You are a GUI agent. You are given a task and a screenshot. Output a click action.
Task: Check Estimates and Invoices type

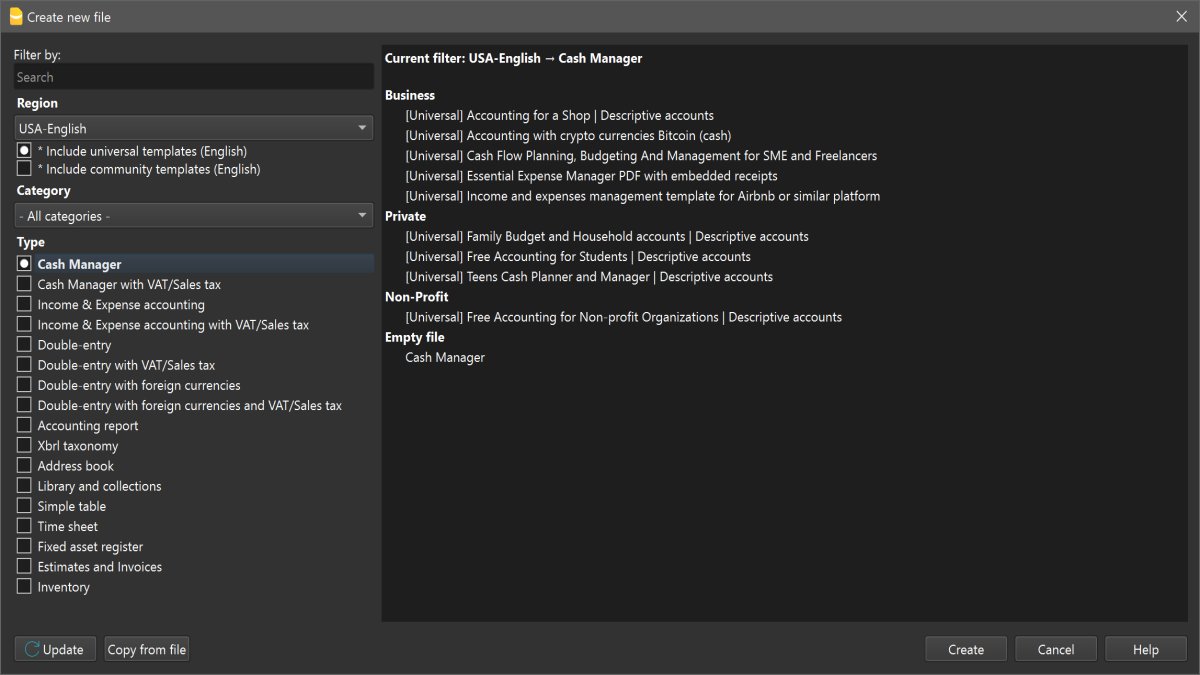tap(25, 567)
